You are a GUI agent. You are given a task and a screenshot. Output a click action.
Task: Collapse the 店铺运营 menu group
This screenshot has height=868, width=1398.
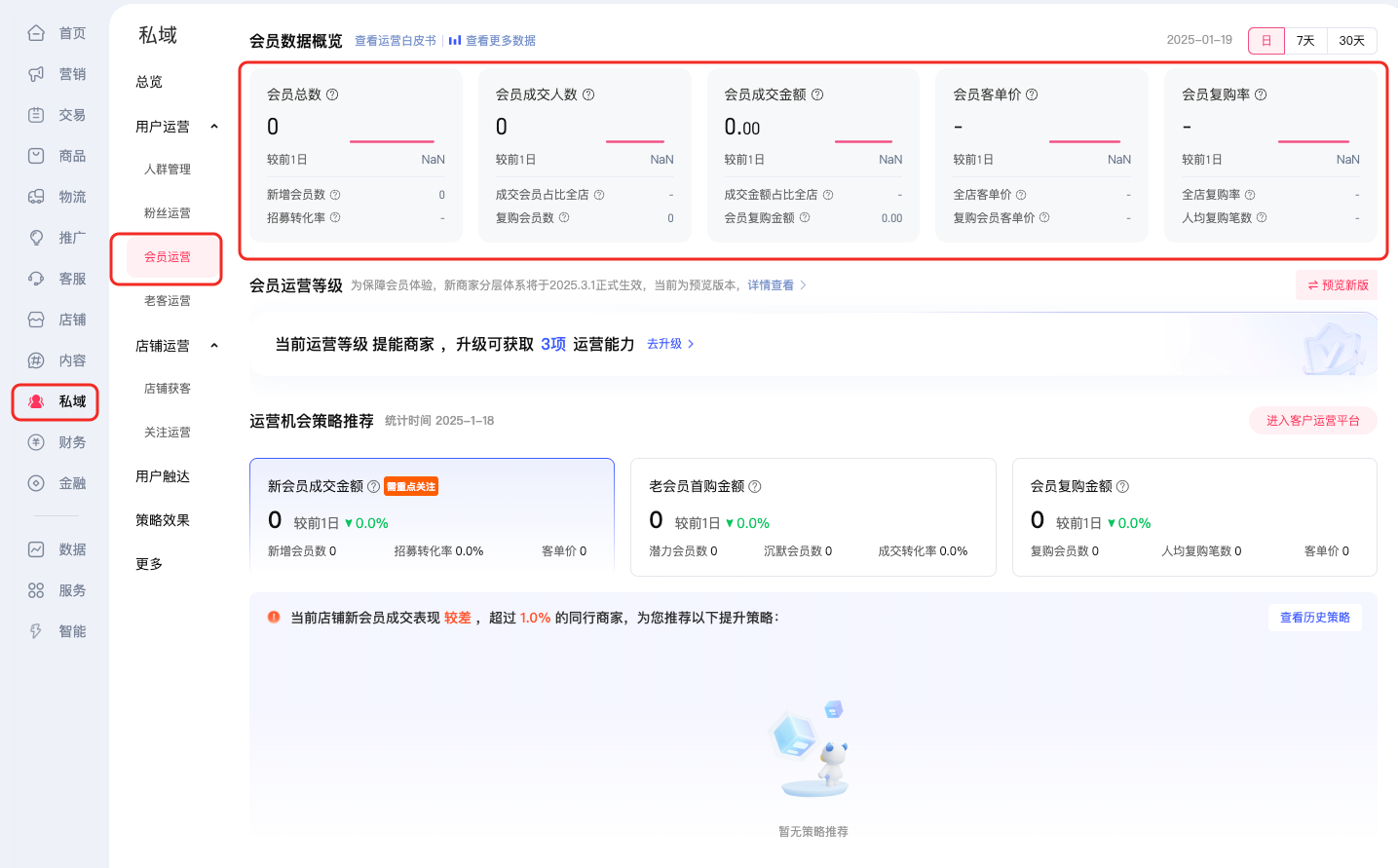tap(214, 346)
